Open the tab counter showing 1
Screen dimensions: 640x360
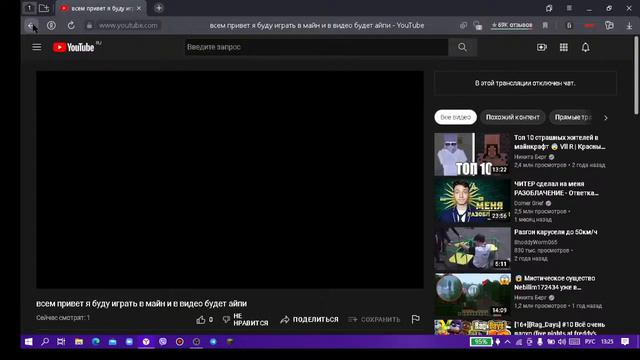pyautogui.click(x=29, y=8)
